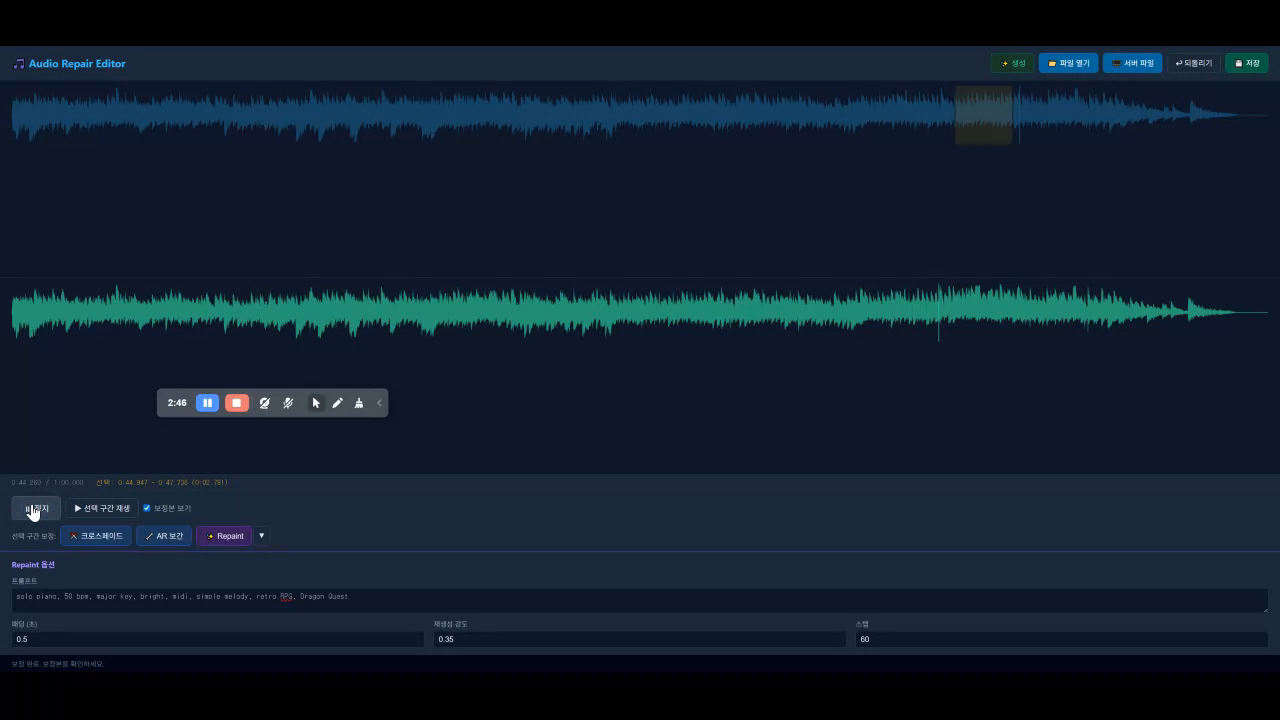This screenshot has height=720, width=1280.
Task: Select the cursor pointer tool in the recording toolbar
Action: point(316,403)
